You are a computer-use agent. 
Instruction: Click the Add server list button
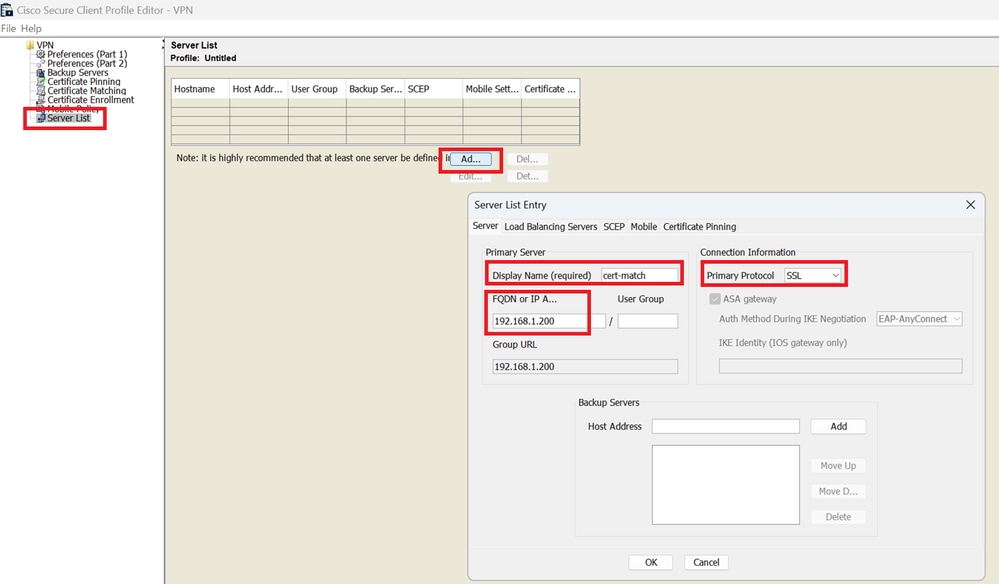[x=471, y=159]
